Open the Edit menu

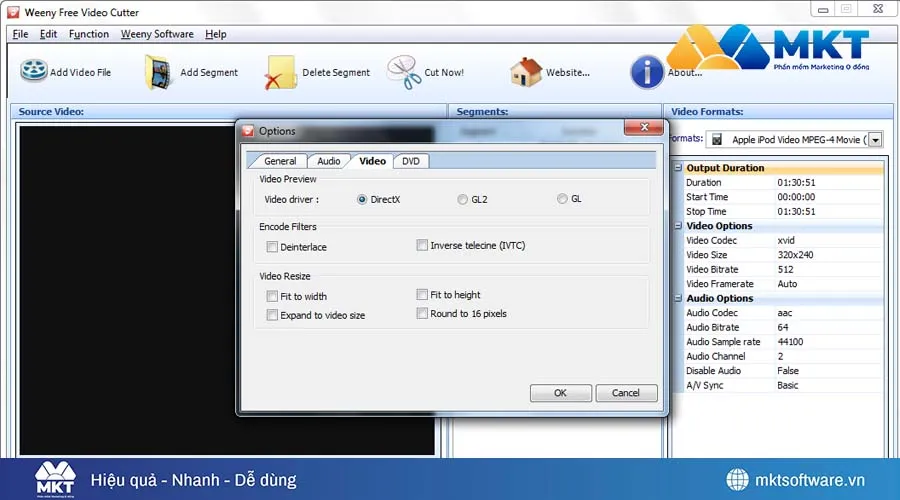pos(48,34)
